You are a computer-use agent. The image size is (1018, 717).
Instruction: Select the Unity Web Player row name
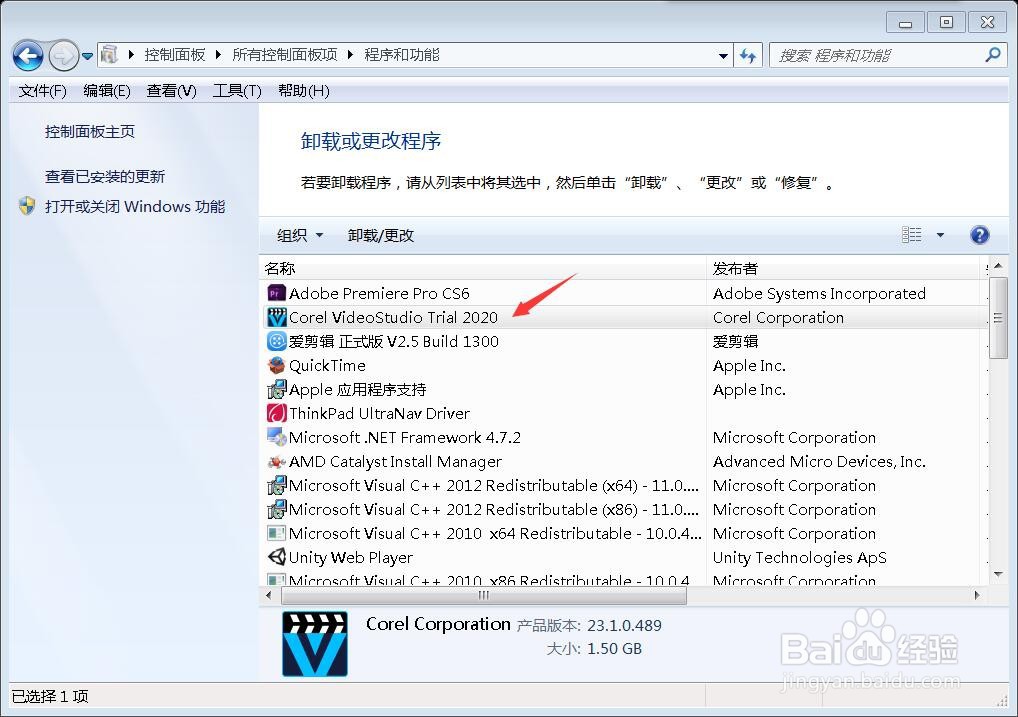click(351, 558)
